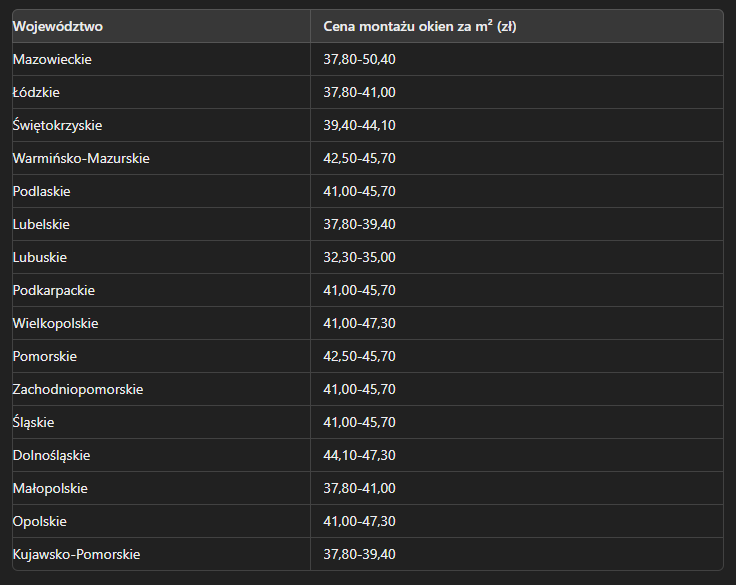Viewport: 736px width, 585px height.
Task: Select the Pomorskie voivodeship cell
Action: click(45, 356)
